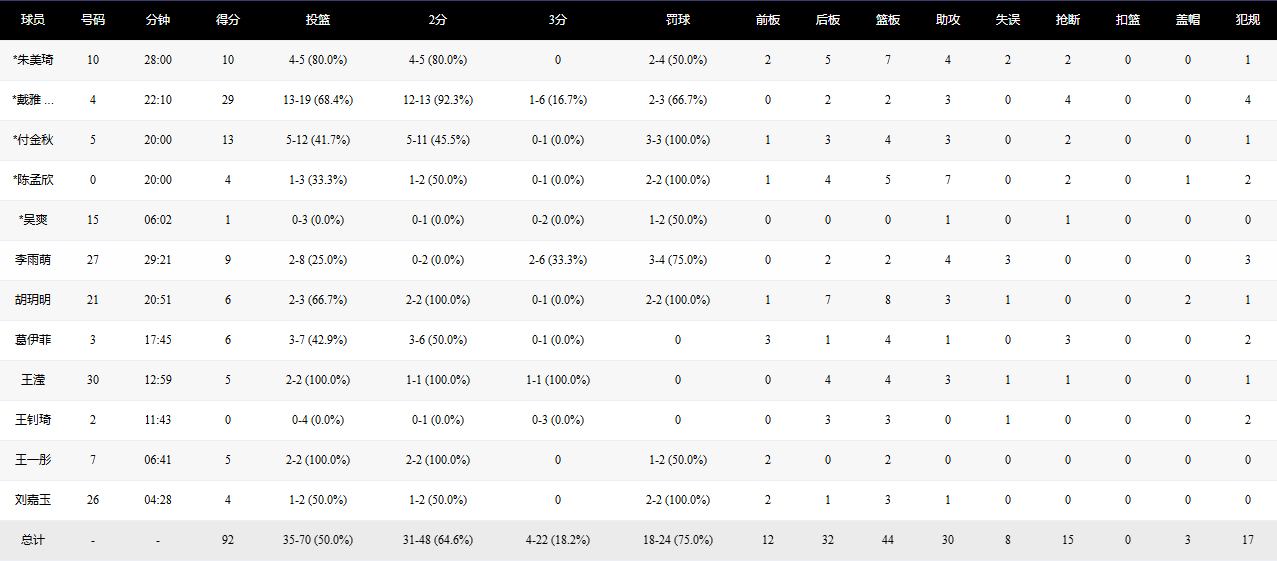Click the 总计 row label
1277x561 pixels.
click(33, 540)
